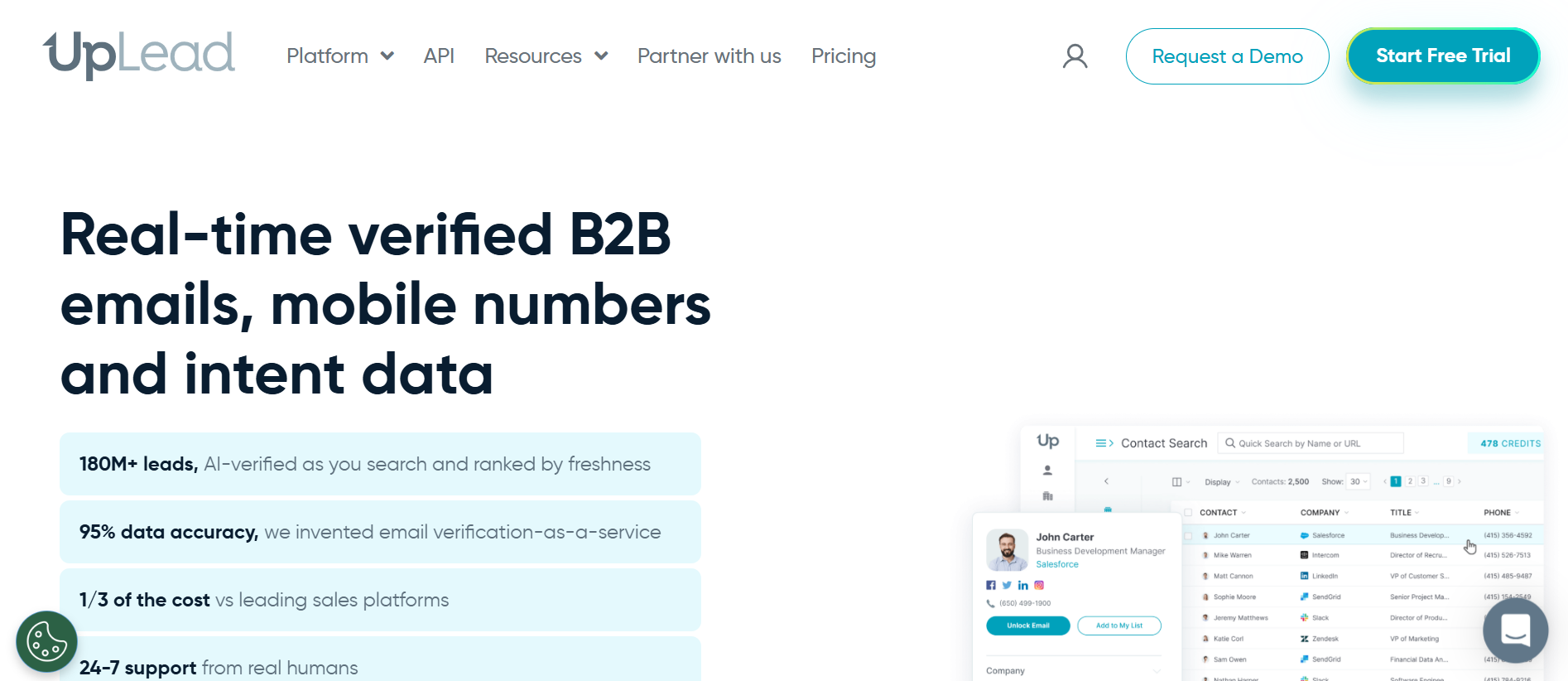Screen dimensions: 1568x681
Task: Expand the Resources dropdown menu
Action: (x=546, y=56)
